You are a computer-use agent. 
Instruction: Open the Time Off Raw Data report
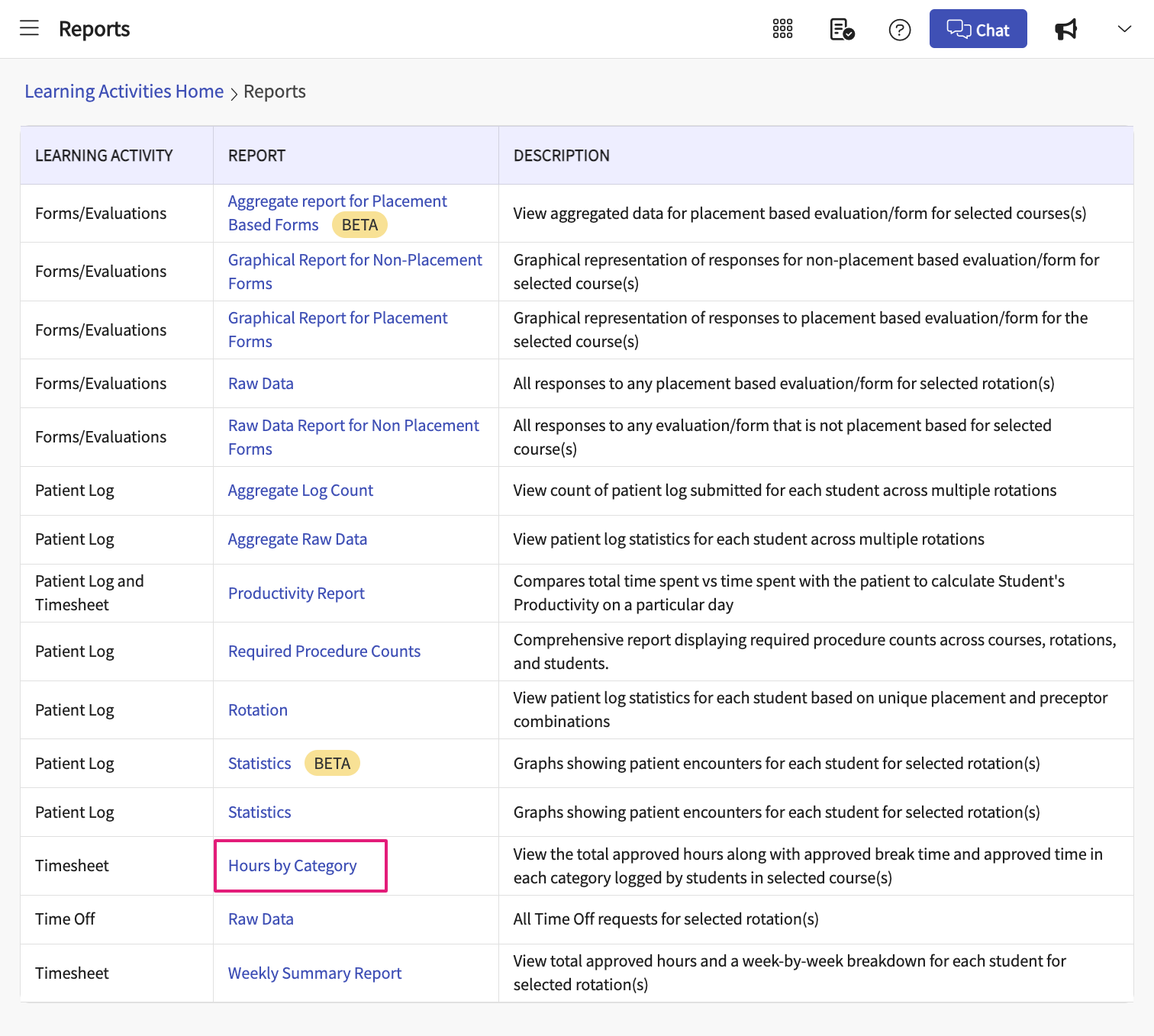[x=261, y=919]
